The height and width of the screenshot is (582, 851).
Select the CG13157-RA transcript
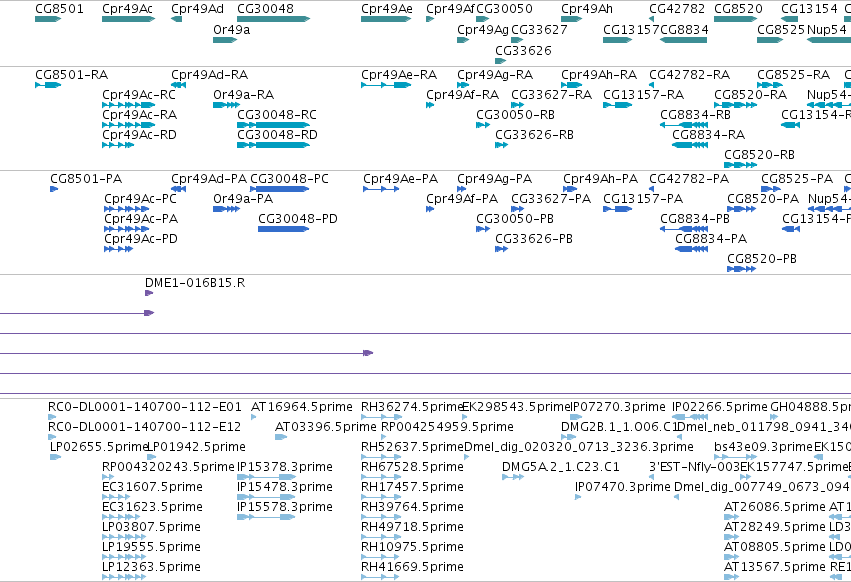pos(617,105)
